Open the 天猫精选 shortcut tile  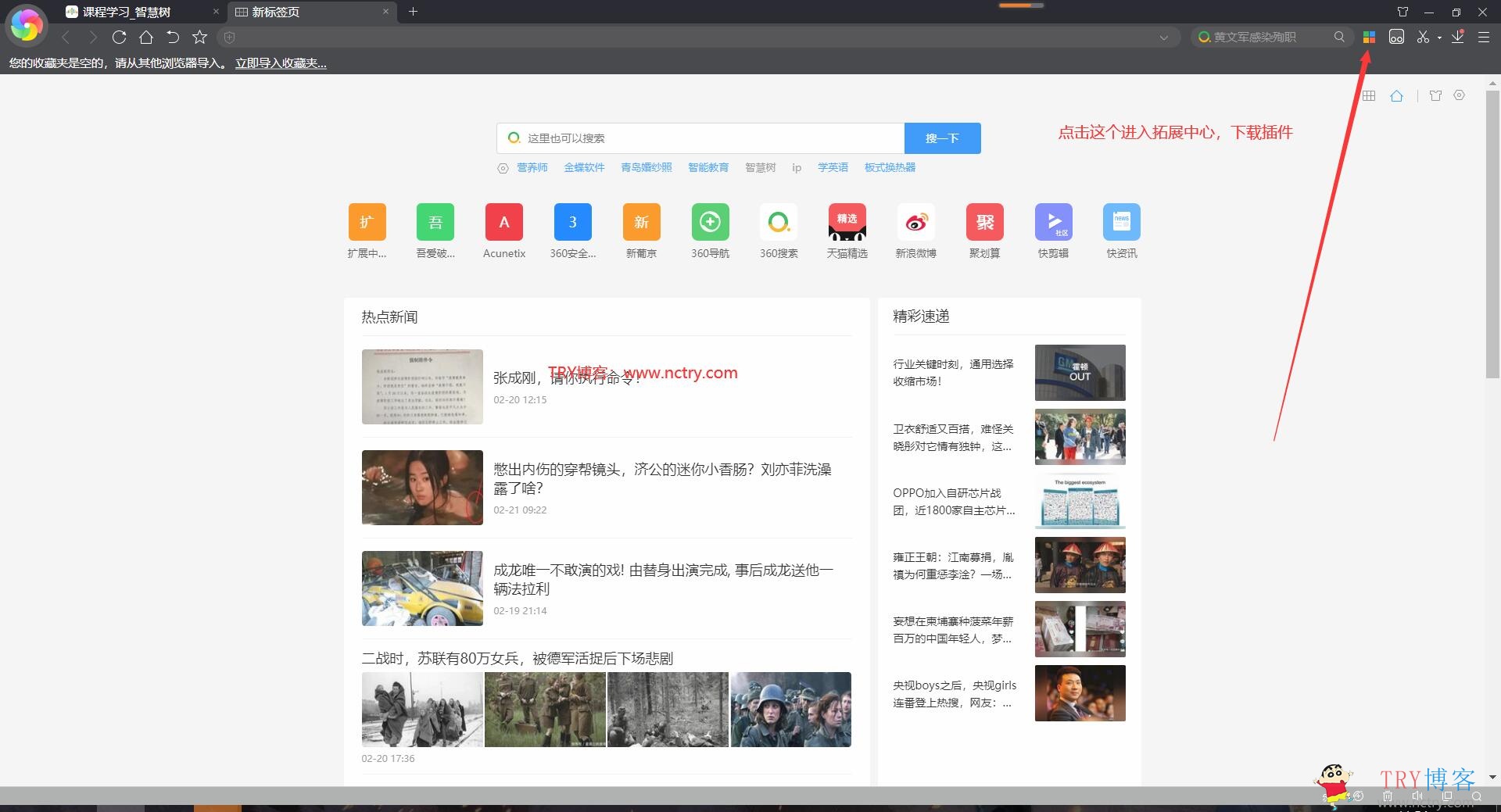[x=847, y=223]
